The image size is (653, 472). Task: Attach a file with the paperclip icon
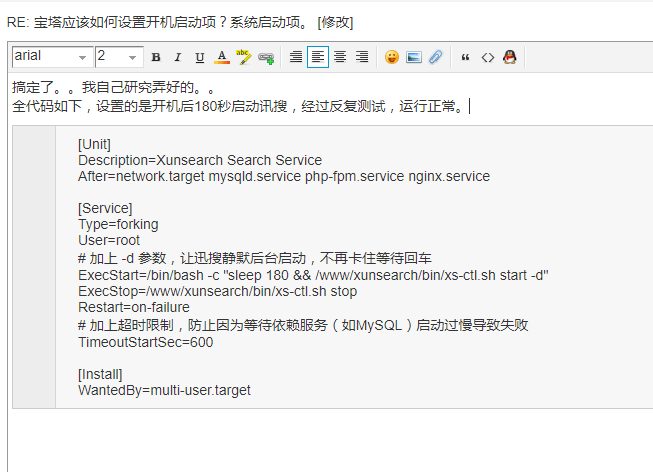[436, 57]
